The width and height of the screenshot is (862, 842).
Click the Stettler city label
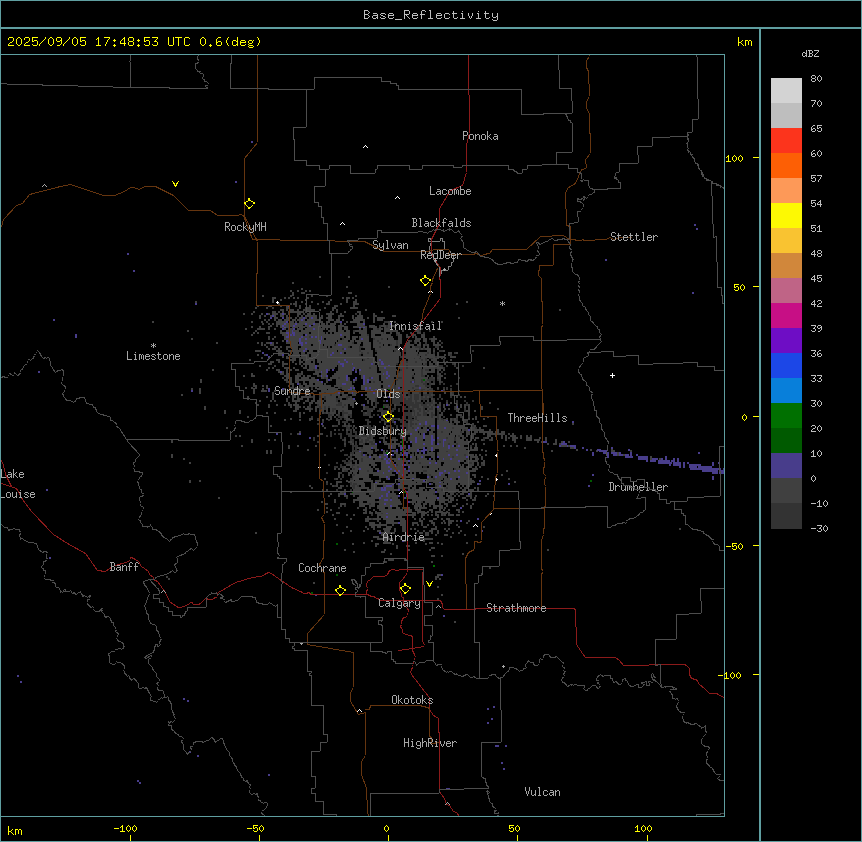pos(634,237)
